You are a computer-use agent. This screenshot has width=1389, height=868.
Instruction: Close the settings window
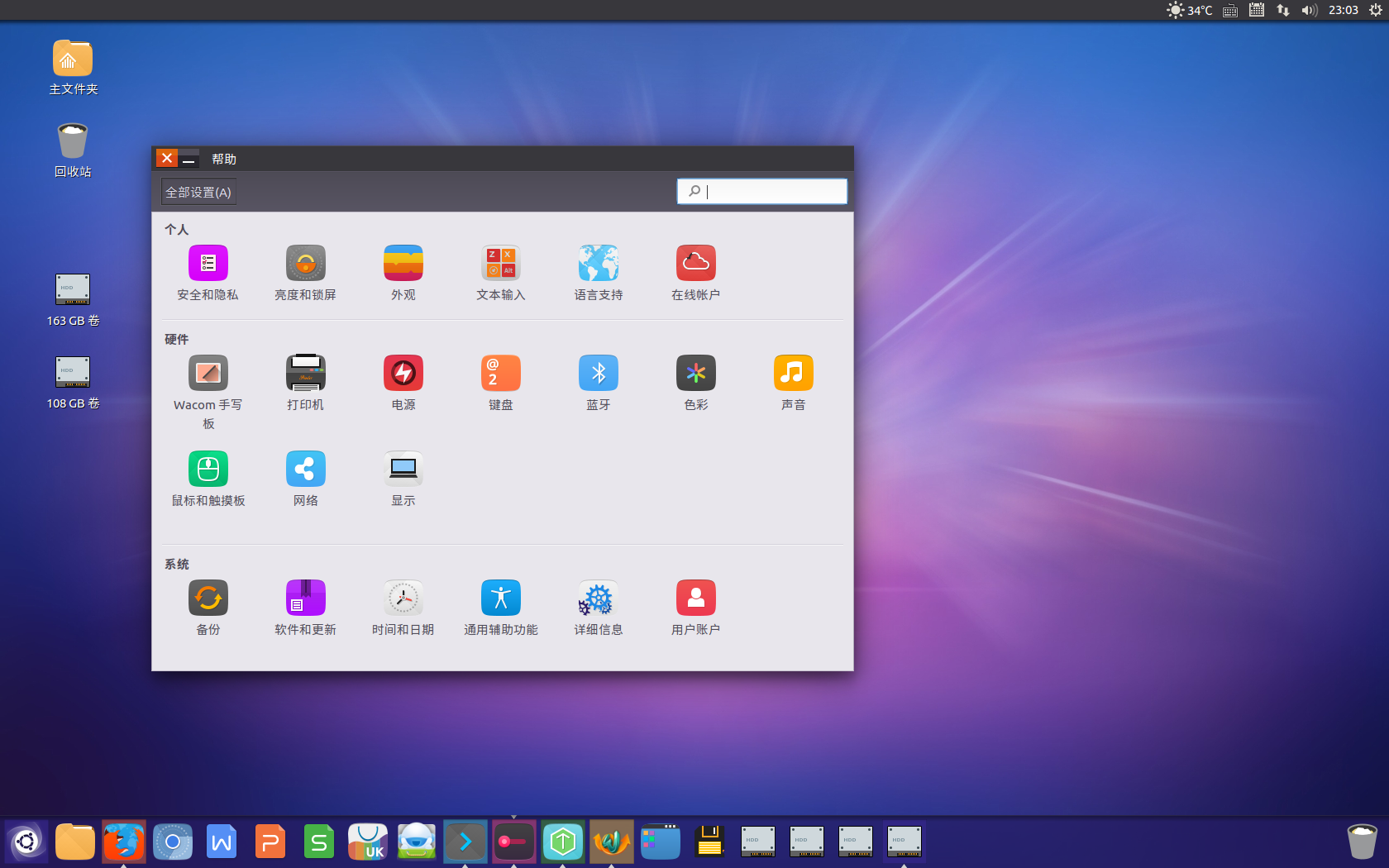[167, 158]
